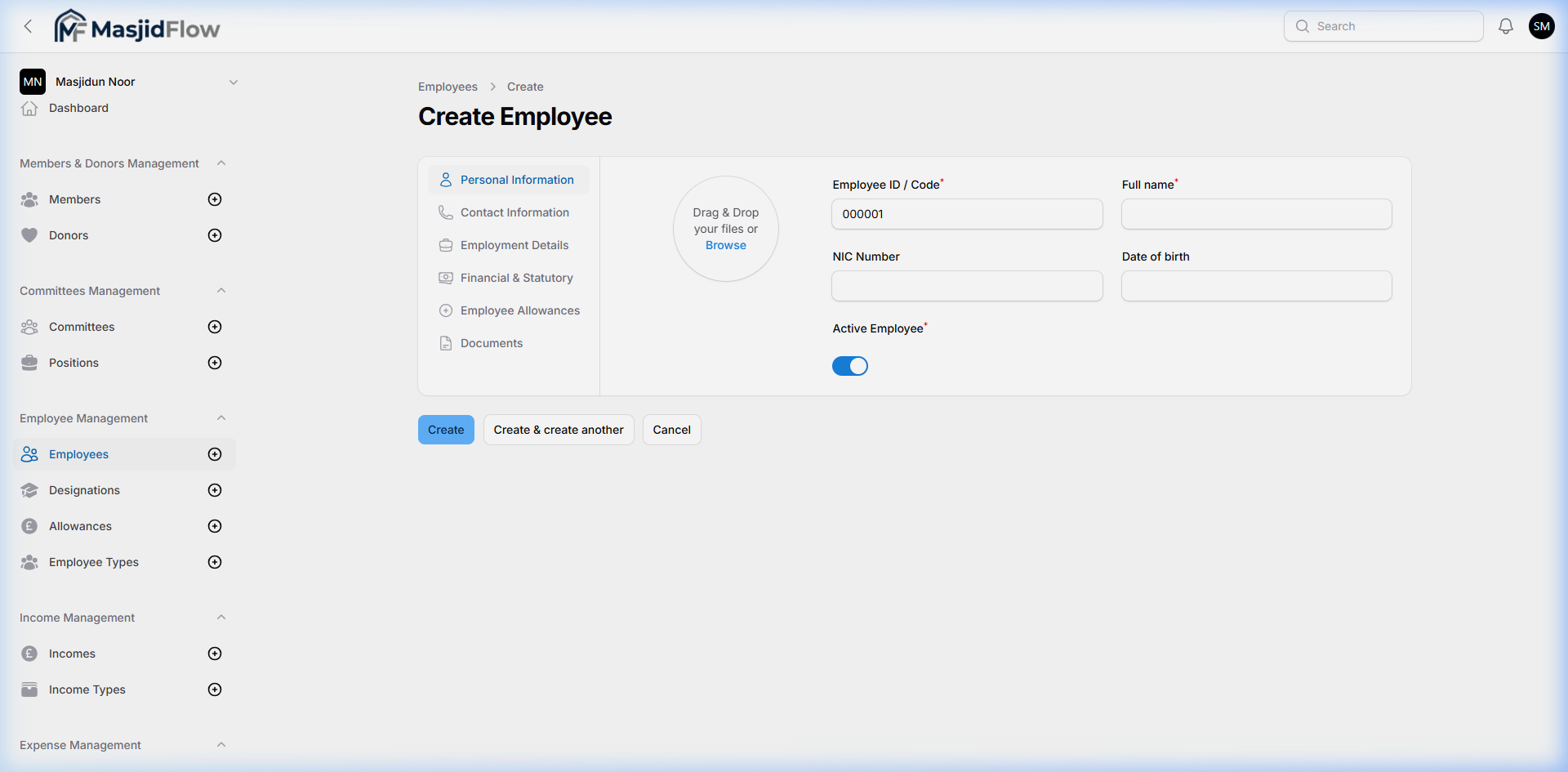Screen dimensions: 1568x772
Task: Open the Financial & Statutory section
Action: [515, 277]
